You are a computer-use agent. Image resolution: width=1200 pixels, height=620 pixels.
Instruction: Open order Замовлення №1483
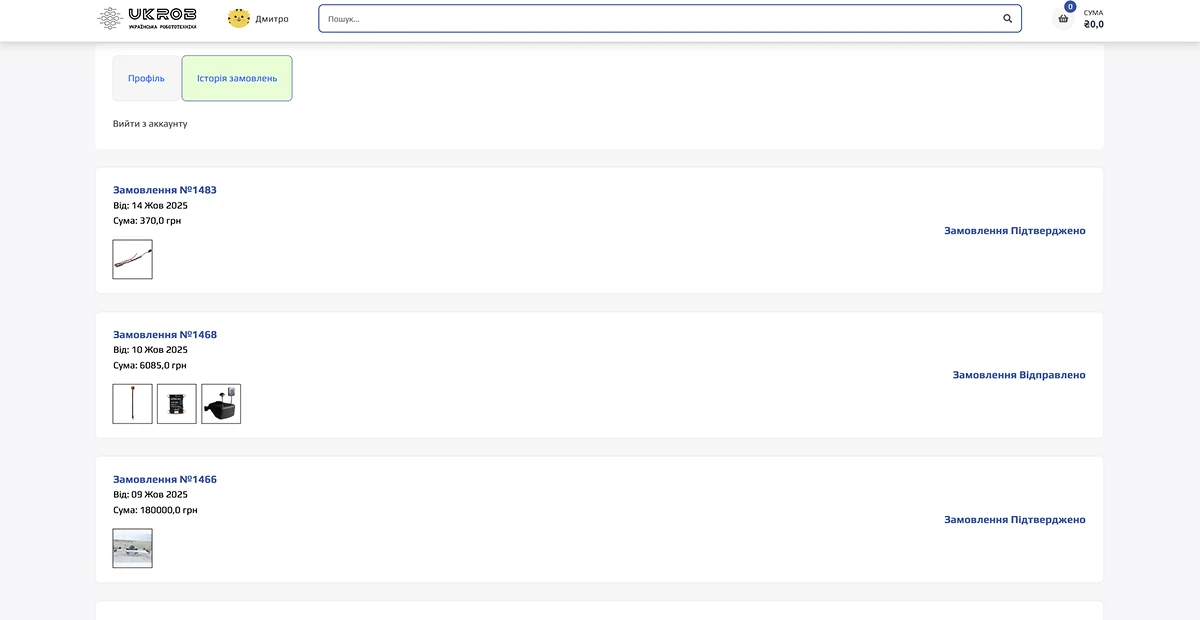[x=165, y=190]
